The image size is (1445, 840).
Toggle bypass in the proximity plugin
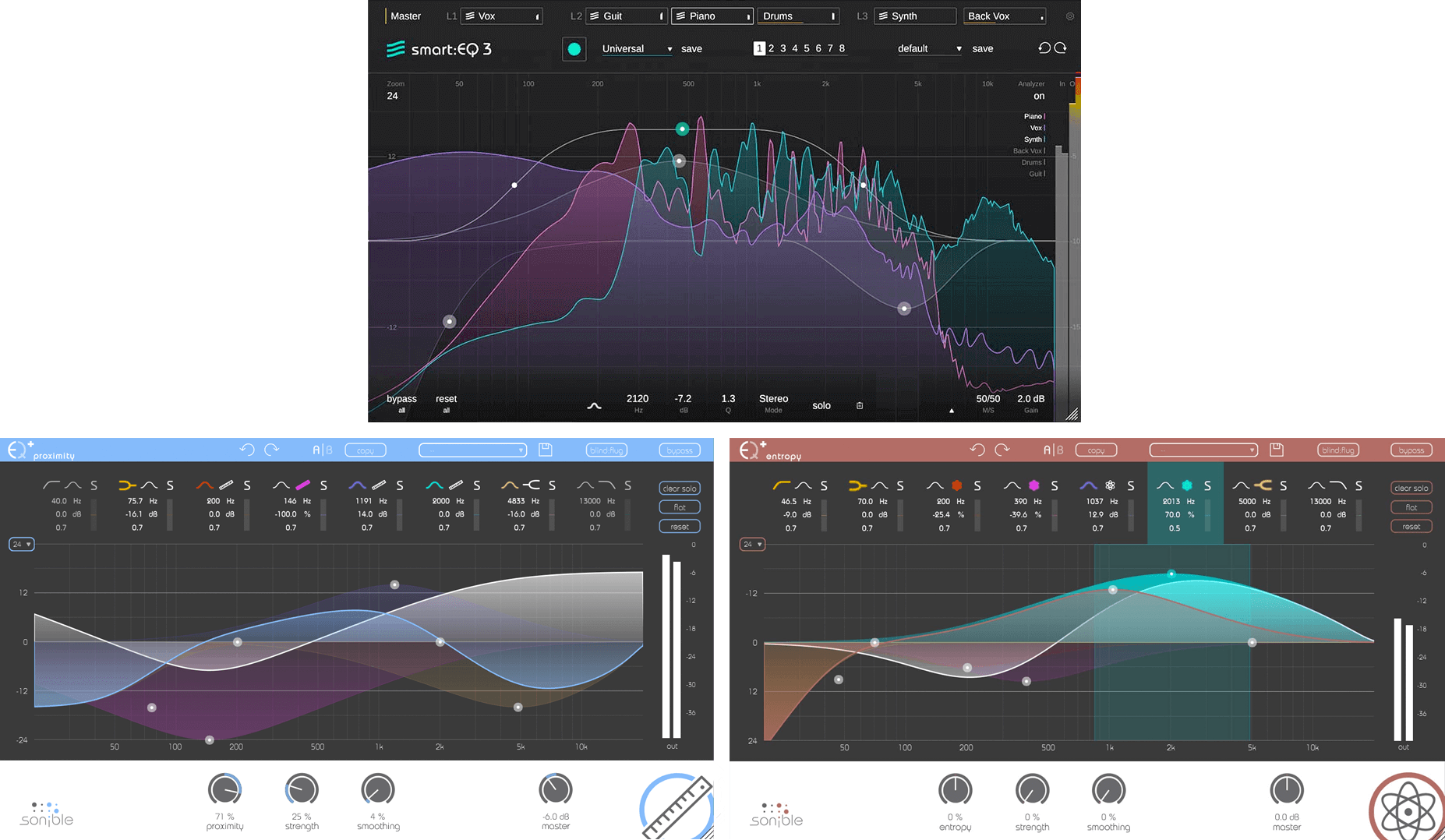(x=680, y=450)
